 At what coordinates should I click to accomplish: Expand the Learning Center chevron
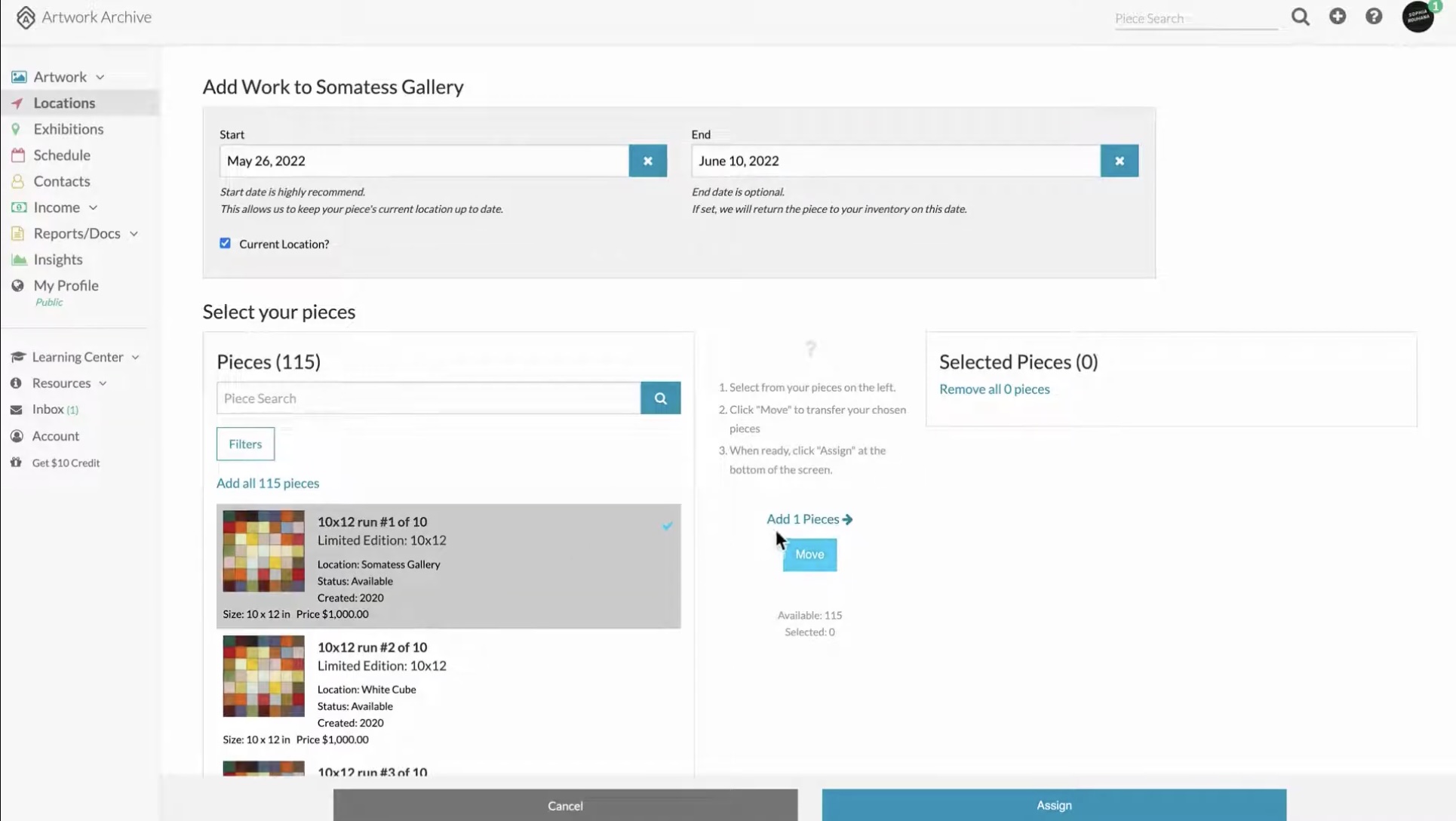[135, 357]
